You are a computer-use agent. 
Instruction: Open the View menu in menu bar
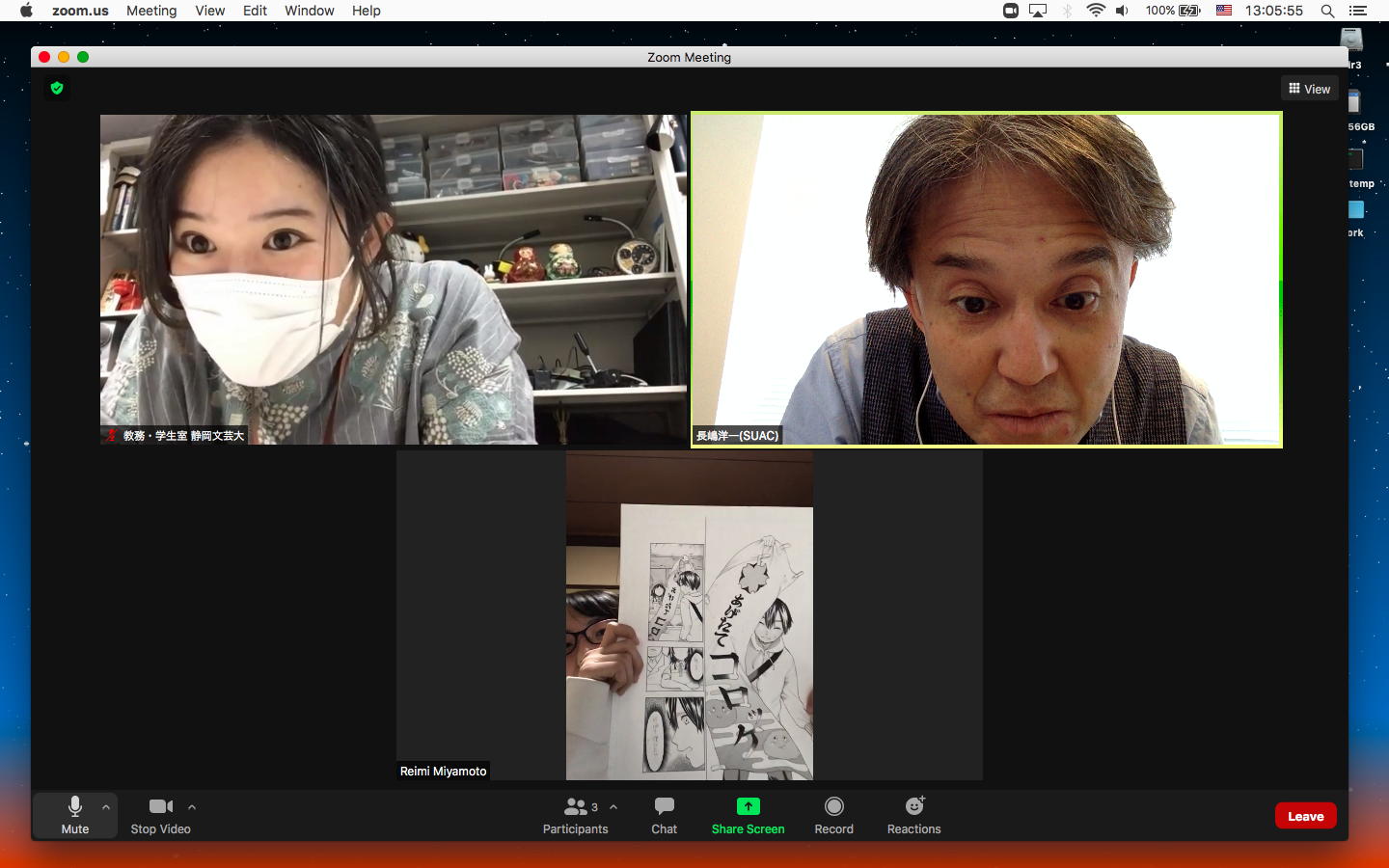[209, 11]
